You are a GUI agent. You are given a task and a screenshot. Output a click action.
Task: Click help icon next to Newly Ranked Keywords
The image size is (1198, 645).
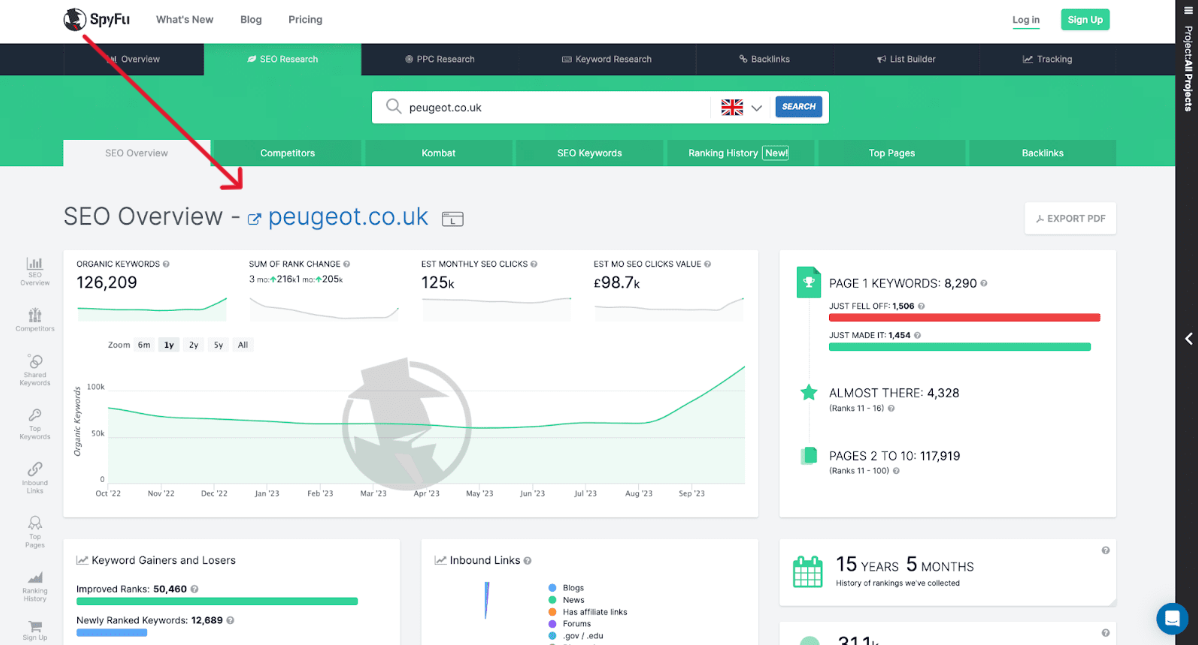point(230,621)
